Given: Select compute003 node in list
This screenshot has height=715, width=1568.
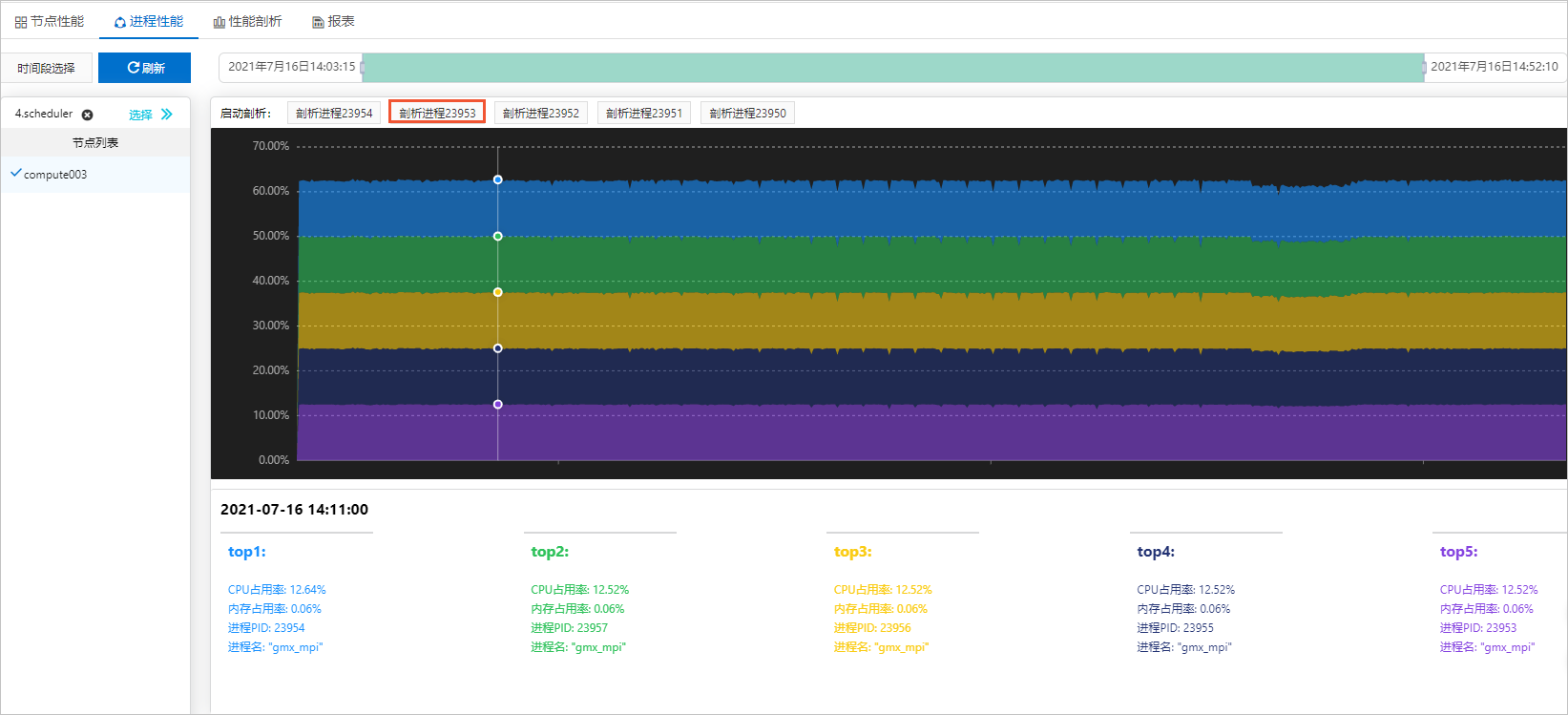Looking at the screenshot, I should [x=95, y=175].
